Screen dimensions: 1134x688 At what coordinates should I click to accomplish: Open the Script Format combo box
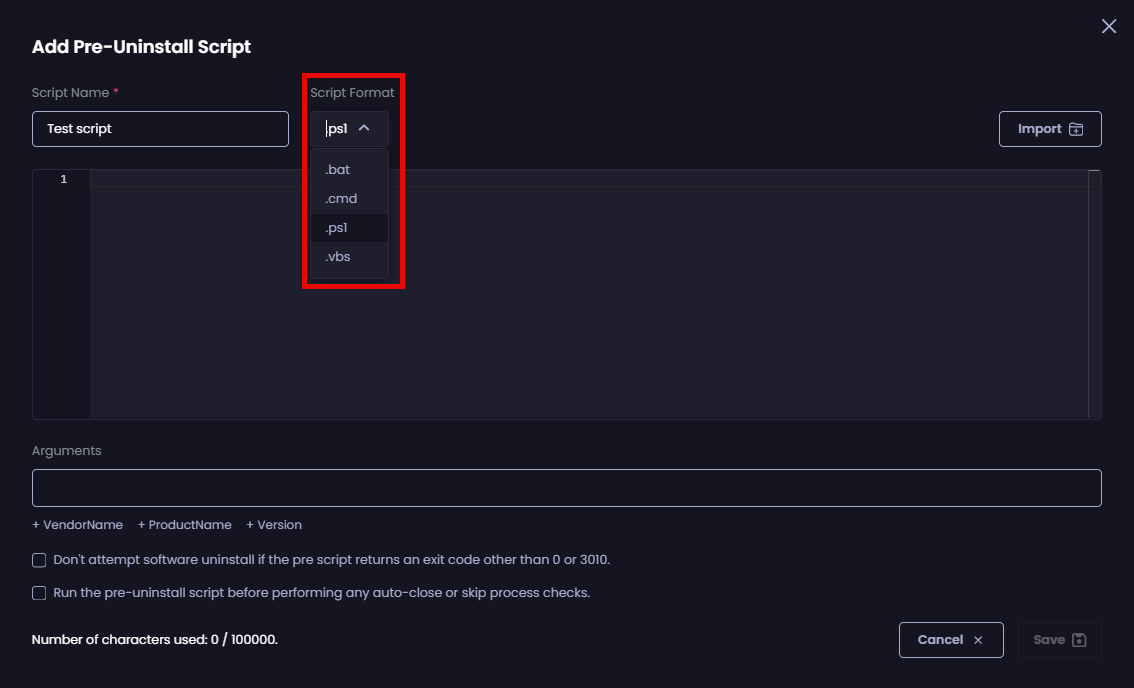coord(348,128)
